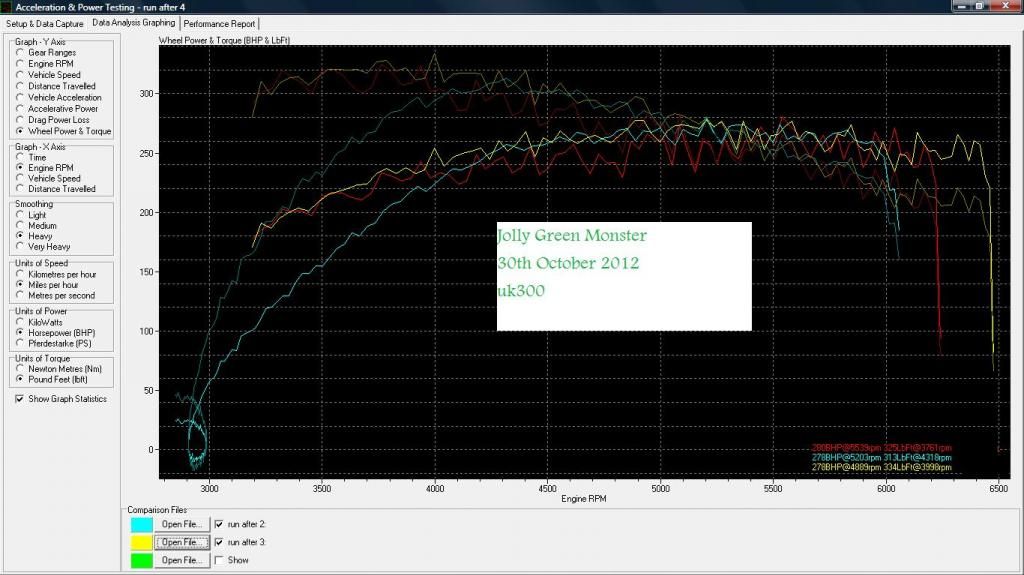Image resolution: width=1024 pixels, height=575 pixels.
Task: Uncheck Show Graph Statistics
Action: pos(21,399)
